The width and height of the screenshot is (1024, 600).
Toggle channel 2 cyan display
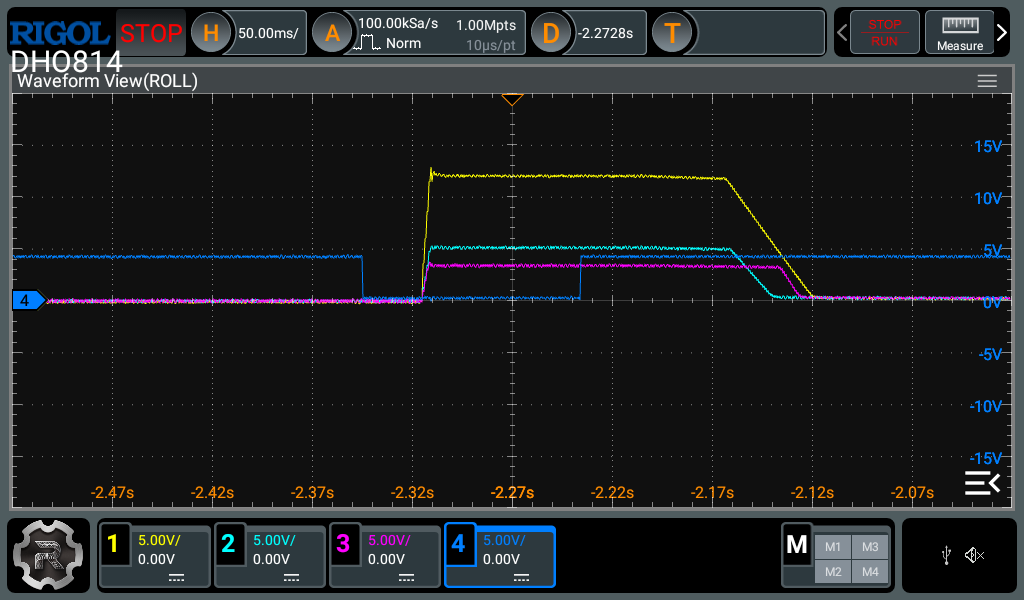pyautogui.click(x=270, y=556)
